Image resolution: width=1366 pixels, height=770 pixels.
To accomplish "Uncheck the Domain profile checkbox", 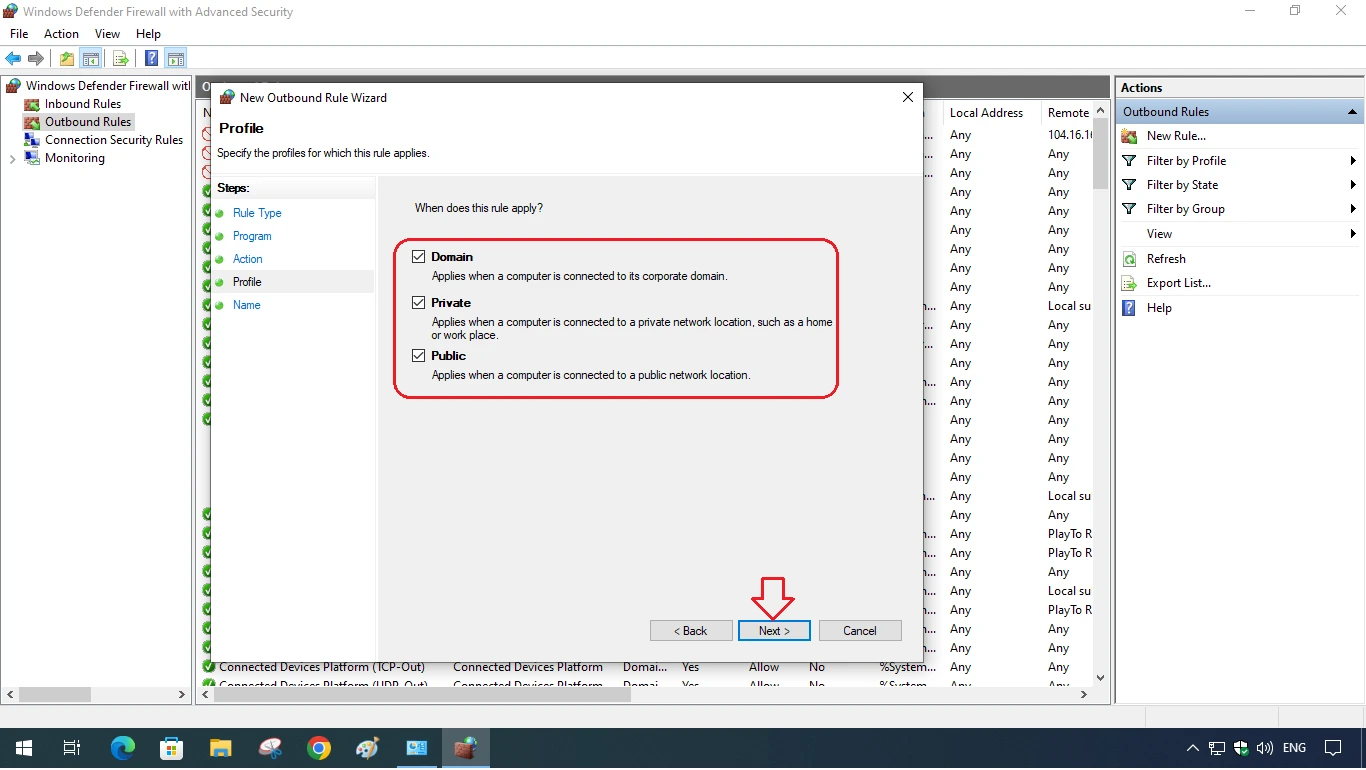I will pos(419,255).
